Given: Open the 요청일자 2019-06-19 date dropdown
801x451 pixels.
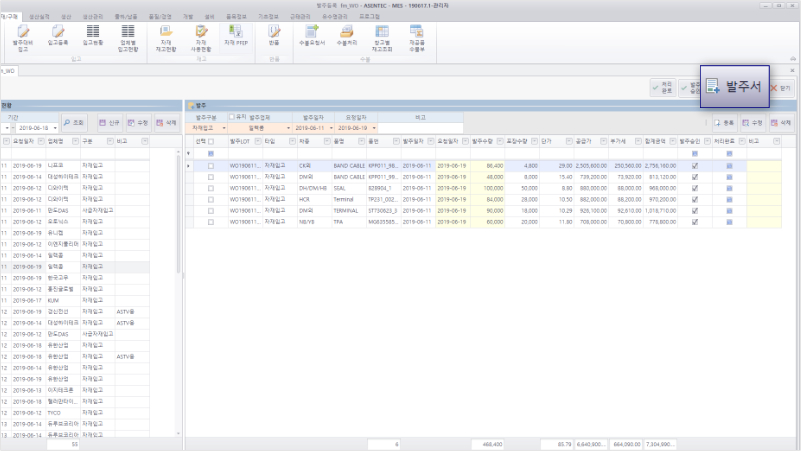Looking at the screenshot, I should pyautogui.click(x=374, y=128).
